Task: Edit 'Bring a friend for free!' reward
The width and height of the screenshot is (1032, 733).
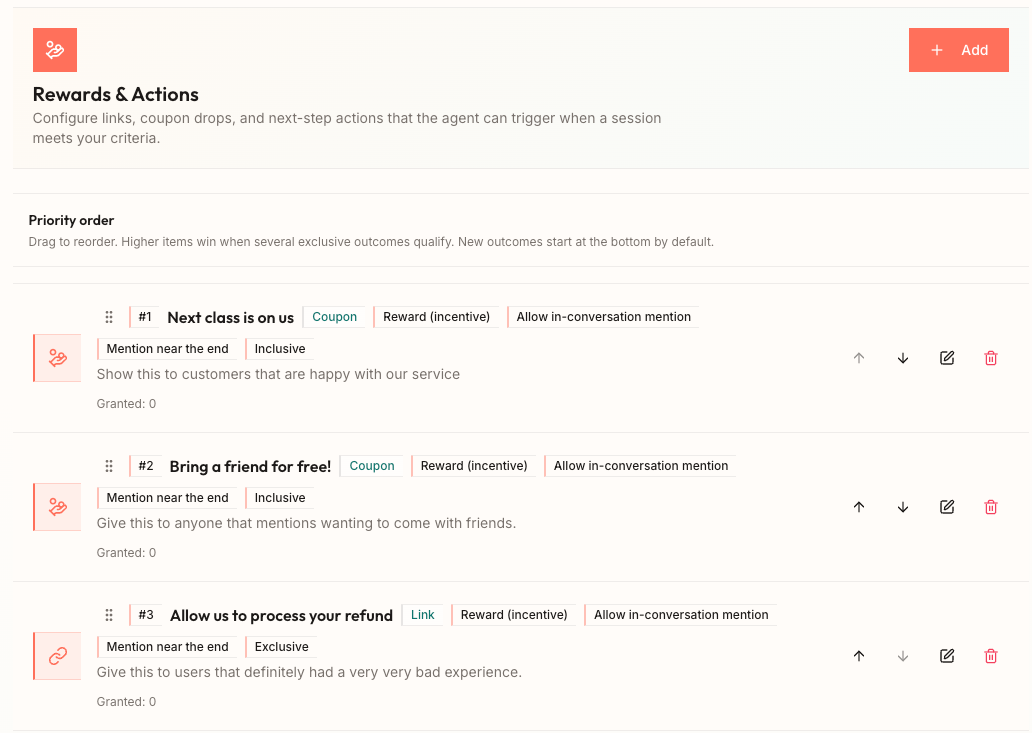Action: click(x=947, y=507)
